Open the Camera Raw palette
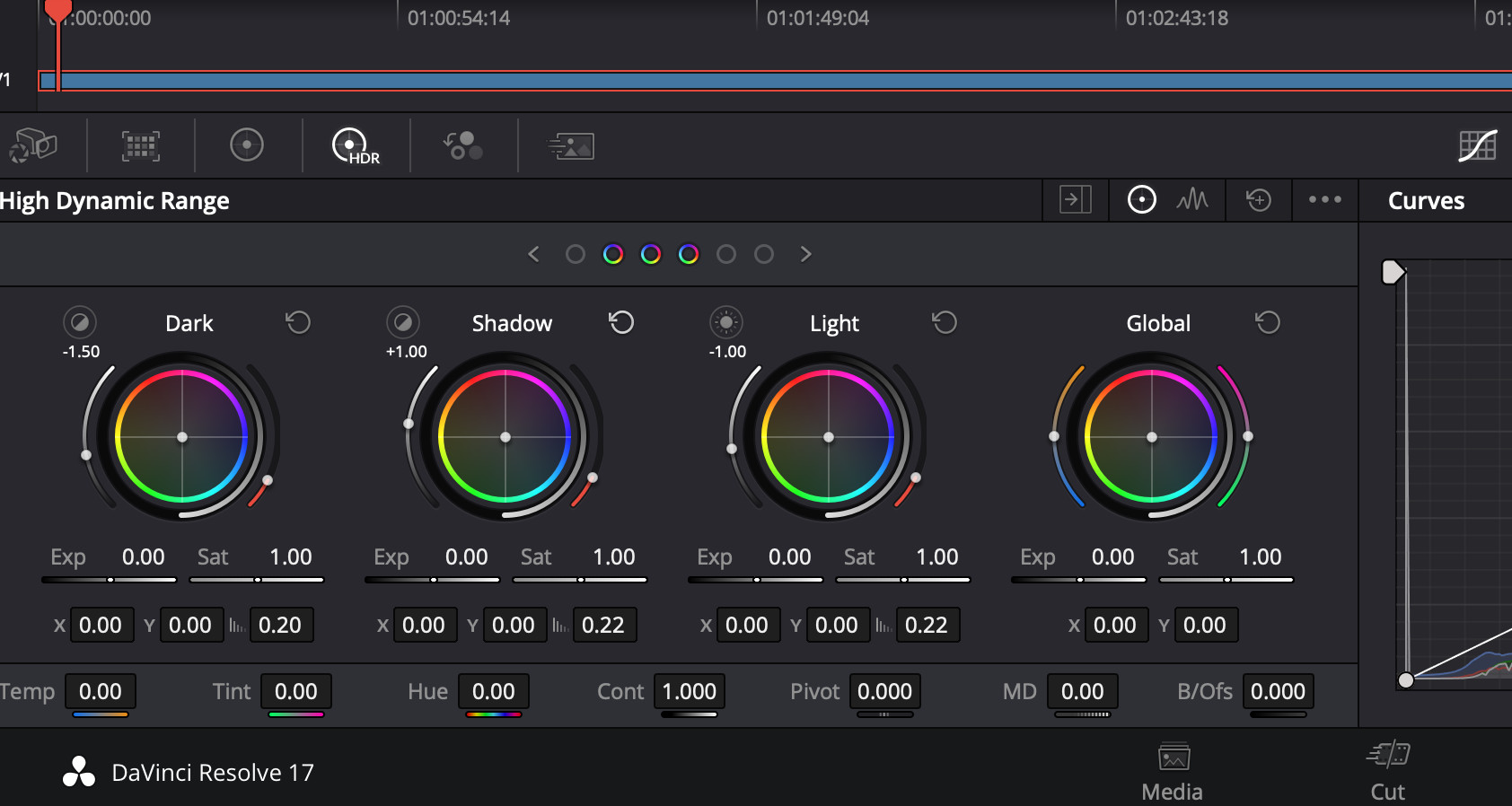This screenshot has width=1512, height=806. [x=33, y=145]
